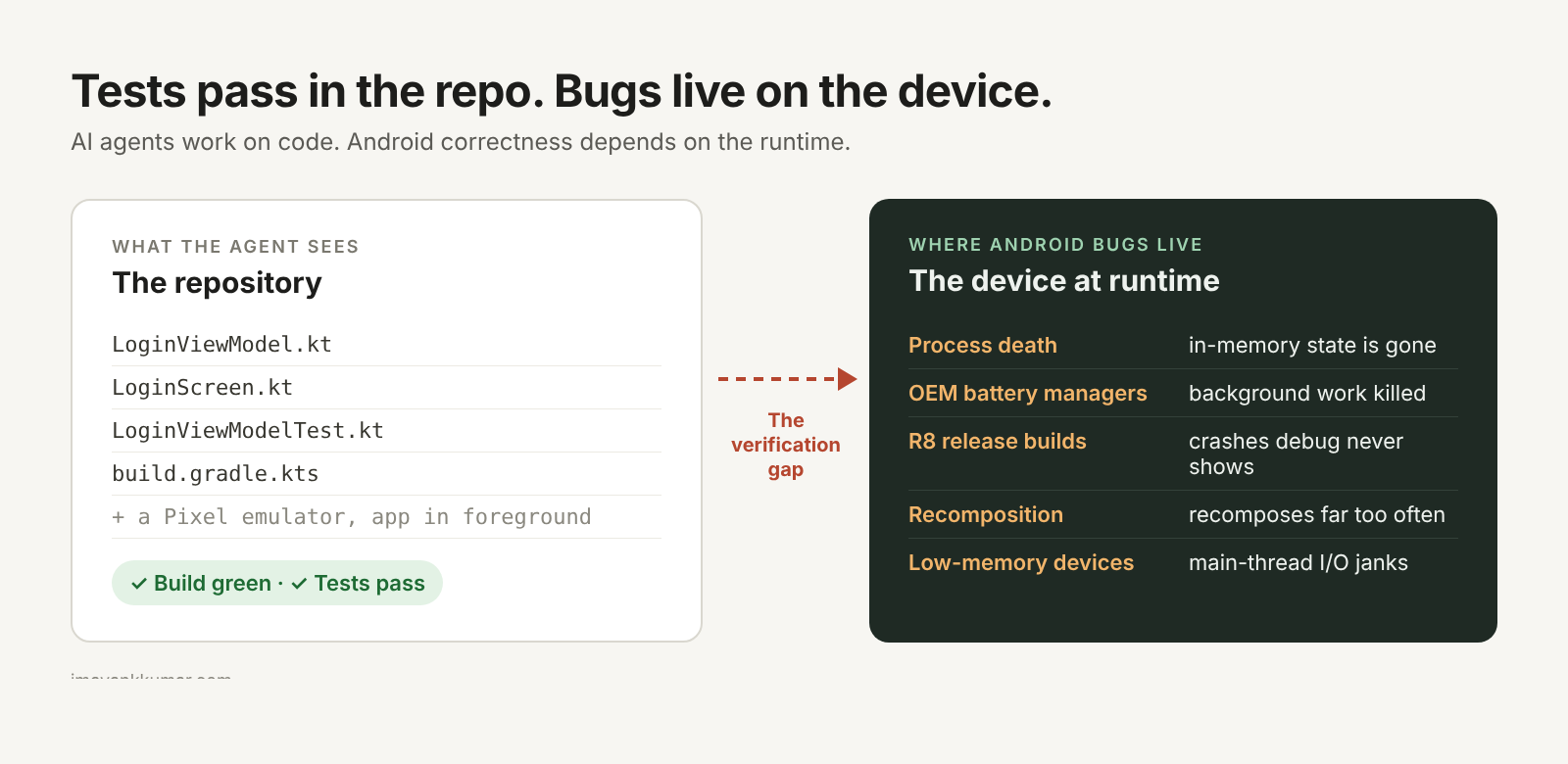The width and height of the screenshot is (1568, 764).
Task: Select the LoginScreen.kt file row
Action: click(x=386, y=388)
